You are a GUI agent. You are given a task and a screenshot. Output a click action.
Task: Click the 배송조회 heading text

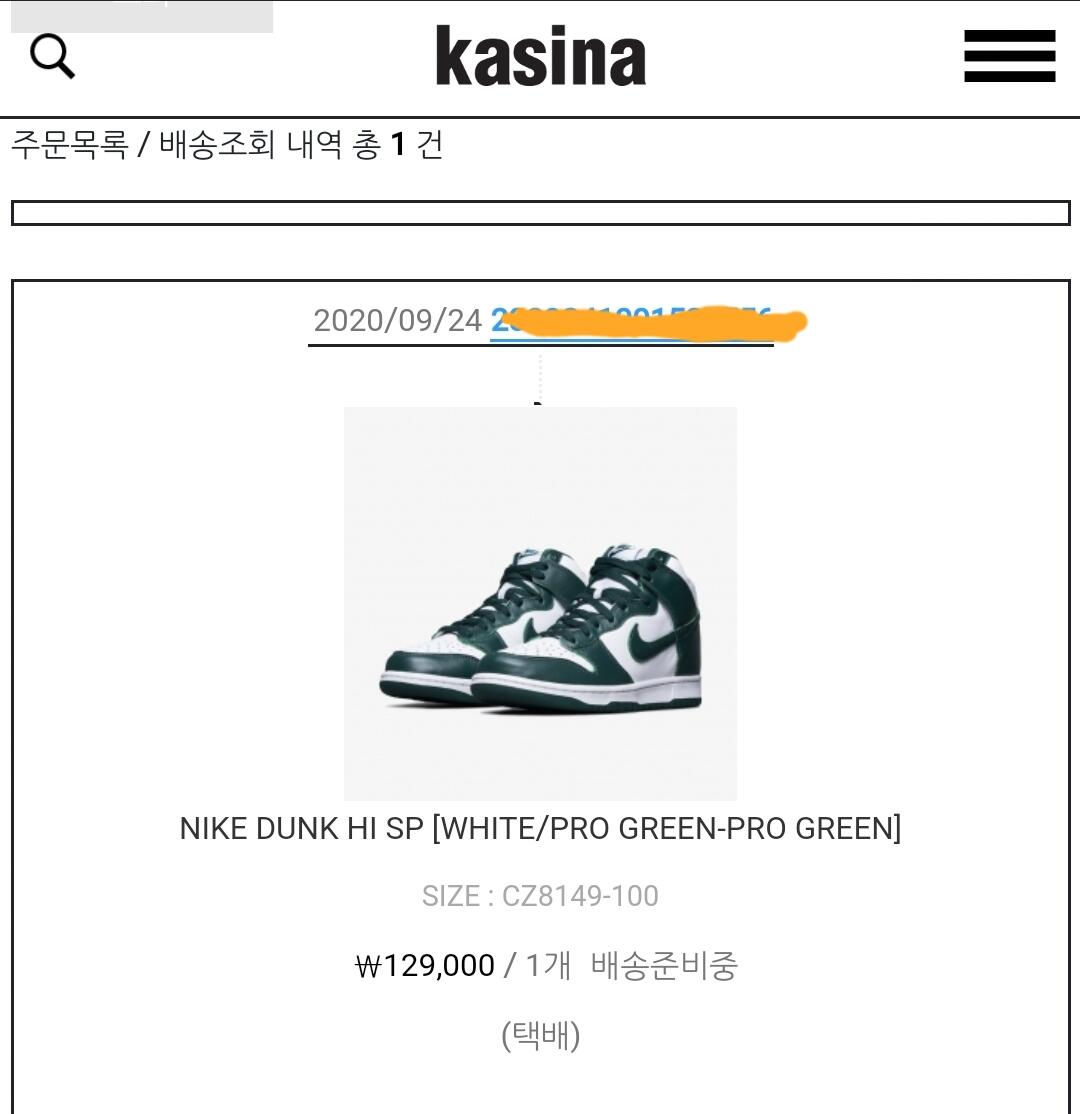pyautogui.click(x=217, y=145)
